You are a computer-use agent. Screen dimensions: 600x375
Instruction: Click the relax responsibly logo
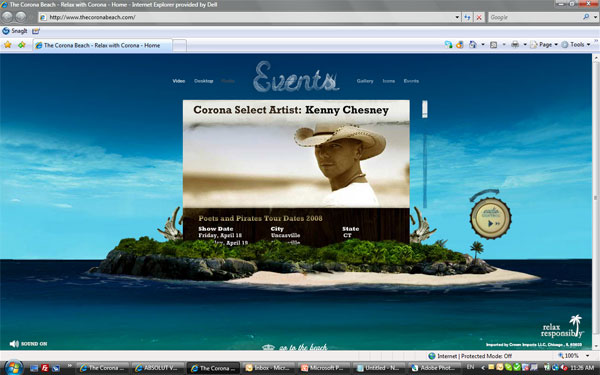pos(562,326)
